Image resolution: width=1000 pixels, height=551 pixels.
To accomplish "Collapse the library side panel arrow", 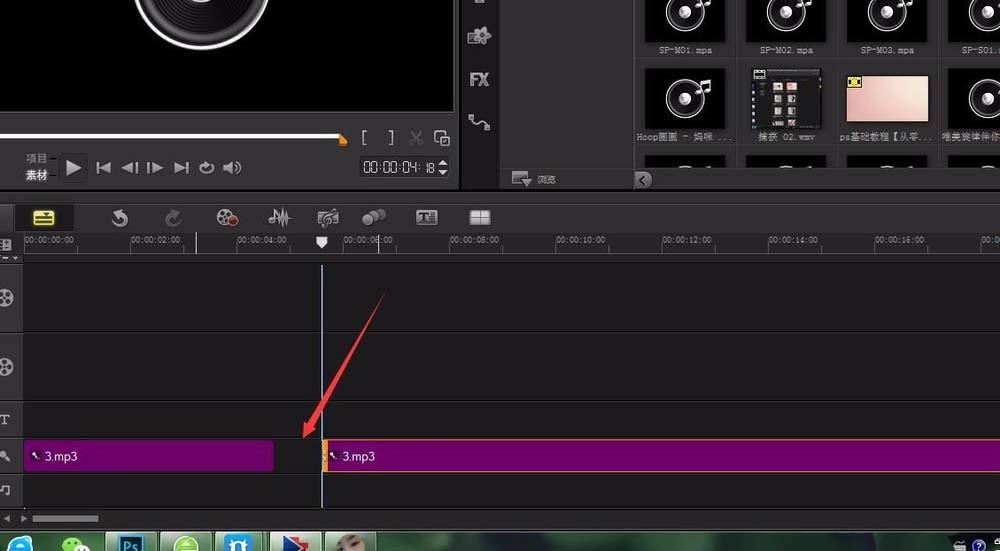I will pos(643,180).
